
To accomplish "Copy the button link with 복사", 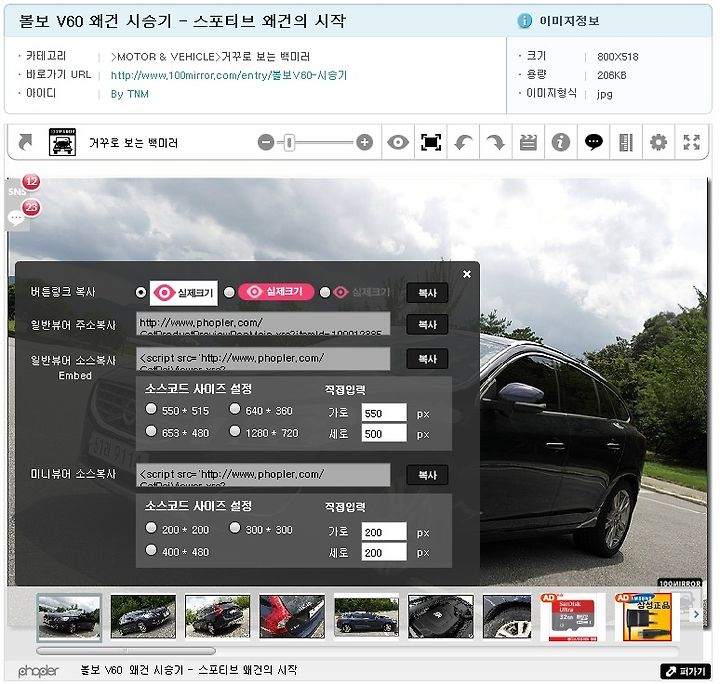I will [x=428, y=292].
